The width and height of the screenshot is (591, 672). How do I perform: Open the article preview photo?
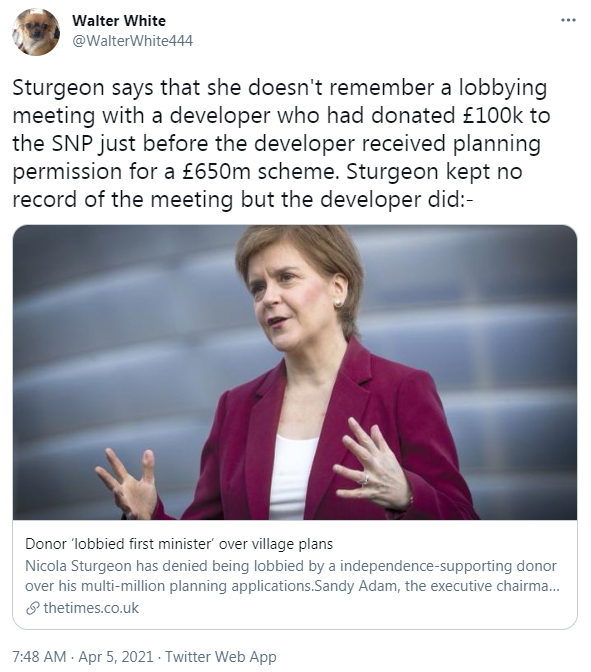tap(295, 372)
